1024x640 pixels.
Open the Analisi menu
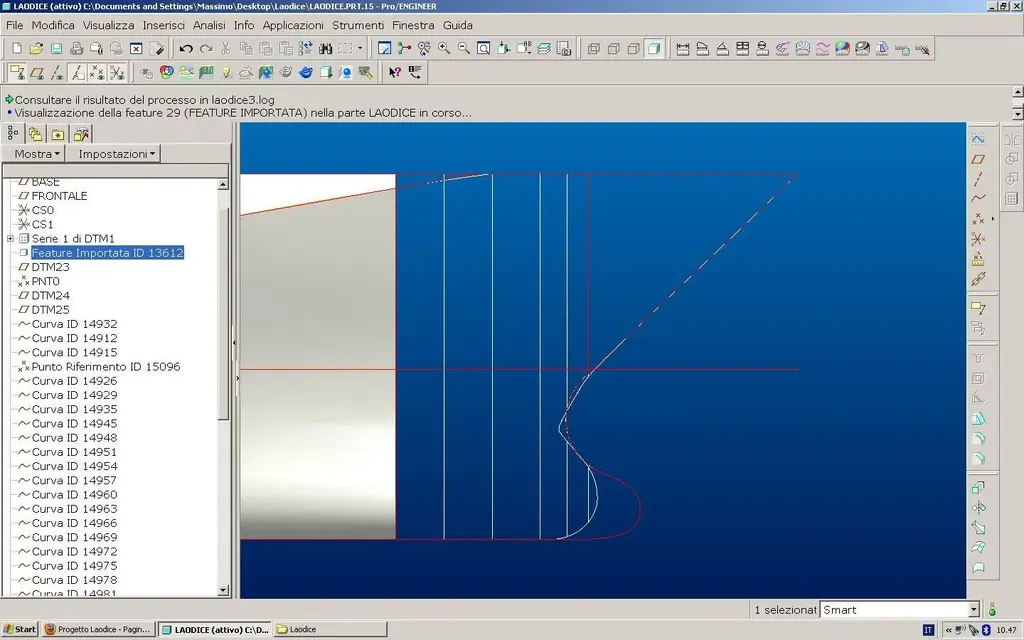(209, 25)
